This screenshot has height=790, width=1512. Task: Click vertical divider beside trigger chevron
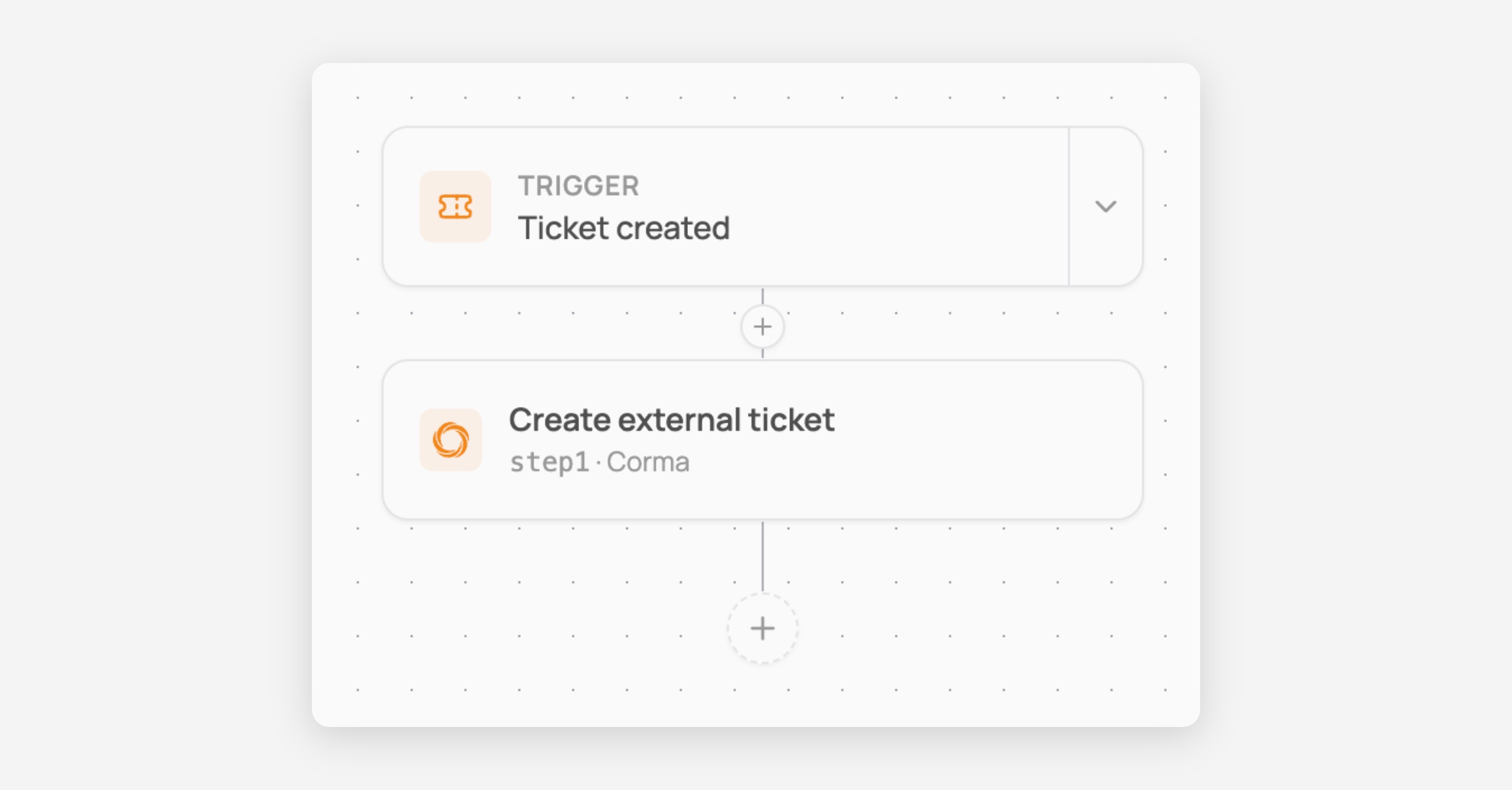pos(1068,207)
